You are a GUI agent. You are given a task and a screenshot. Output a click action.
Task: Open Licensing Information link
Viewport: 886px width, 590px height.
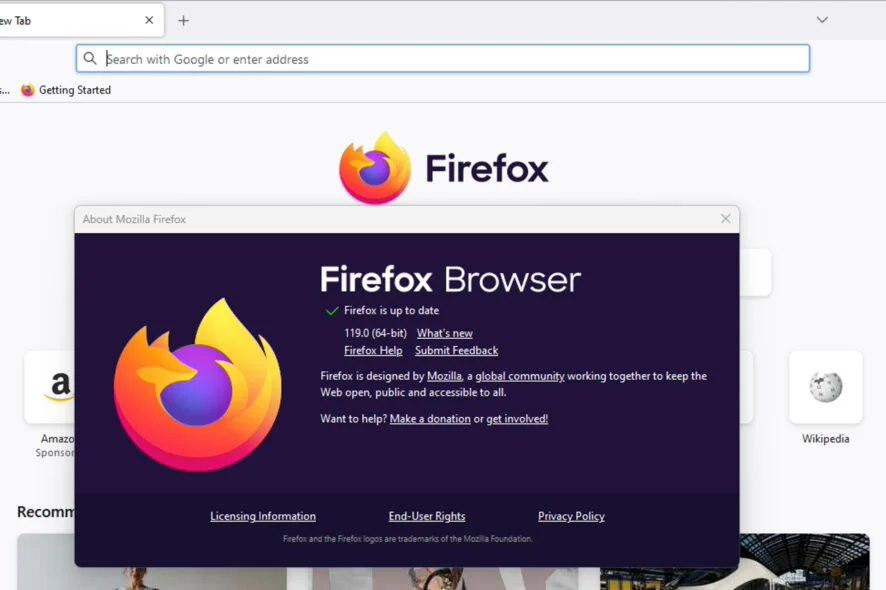click(x=263, y=516)
